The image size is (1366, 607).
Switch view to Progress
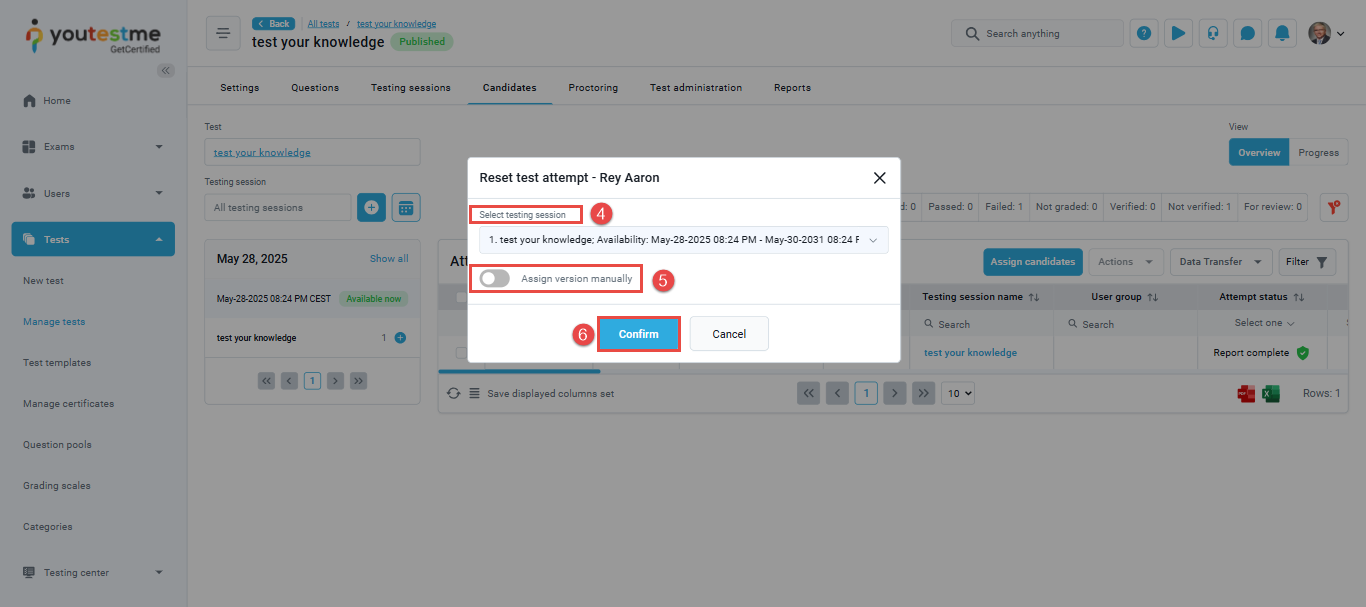[x=1318, y=153]
